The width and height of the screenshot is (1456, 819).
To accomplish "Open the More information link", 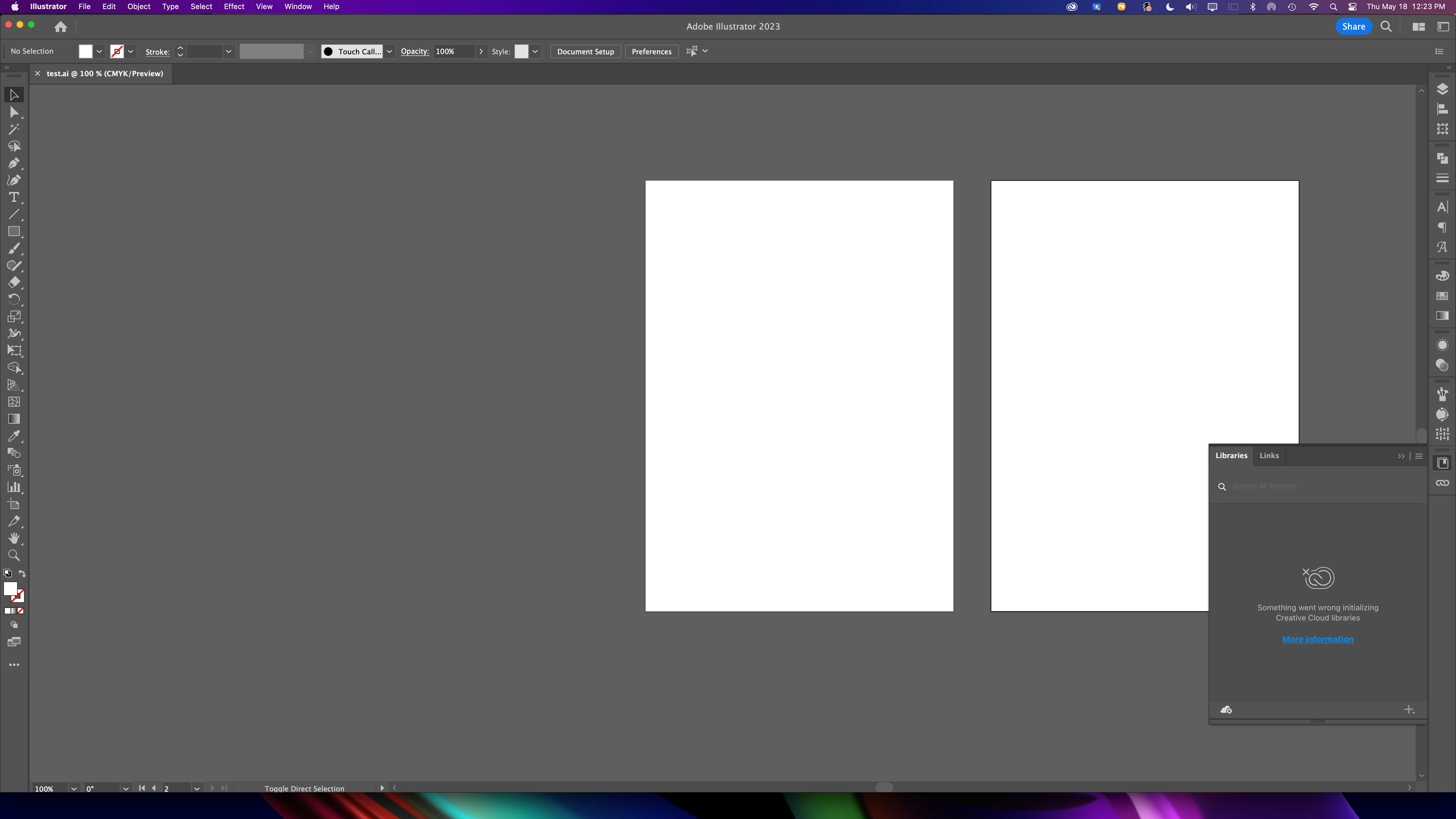I will point(1318,639).
